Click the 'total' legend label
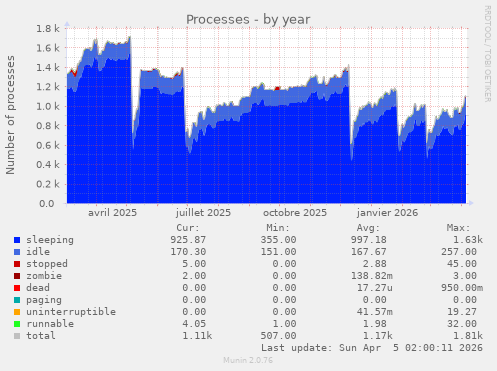Screen dimensions: 497x371 coord(41,336)
